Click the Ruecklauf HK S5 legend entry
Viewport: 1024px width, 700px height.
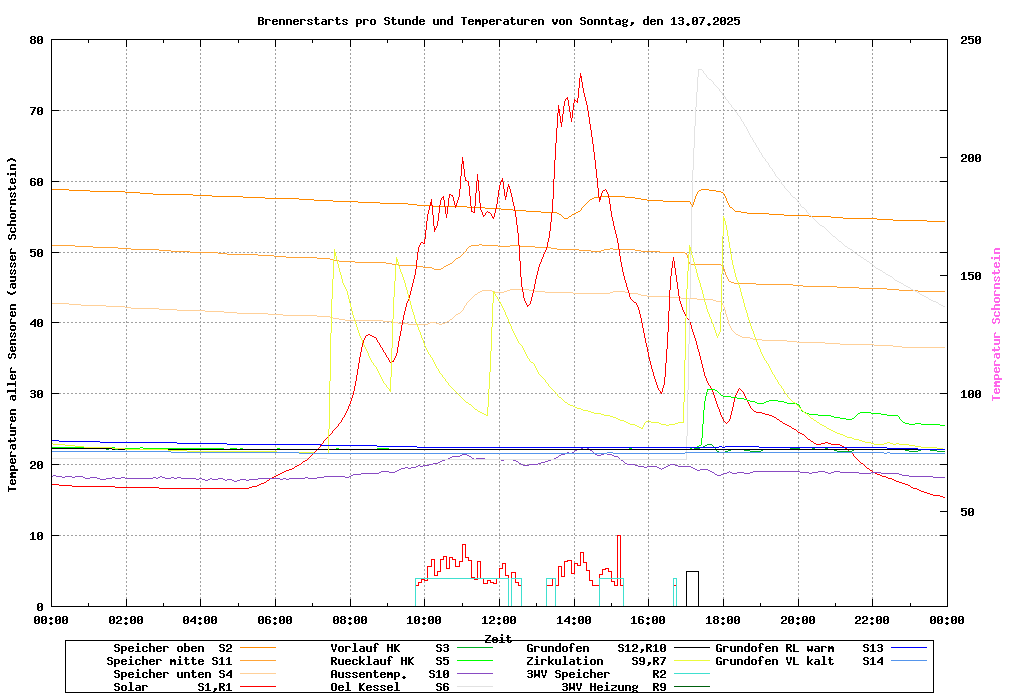click(390, 661)
